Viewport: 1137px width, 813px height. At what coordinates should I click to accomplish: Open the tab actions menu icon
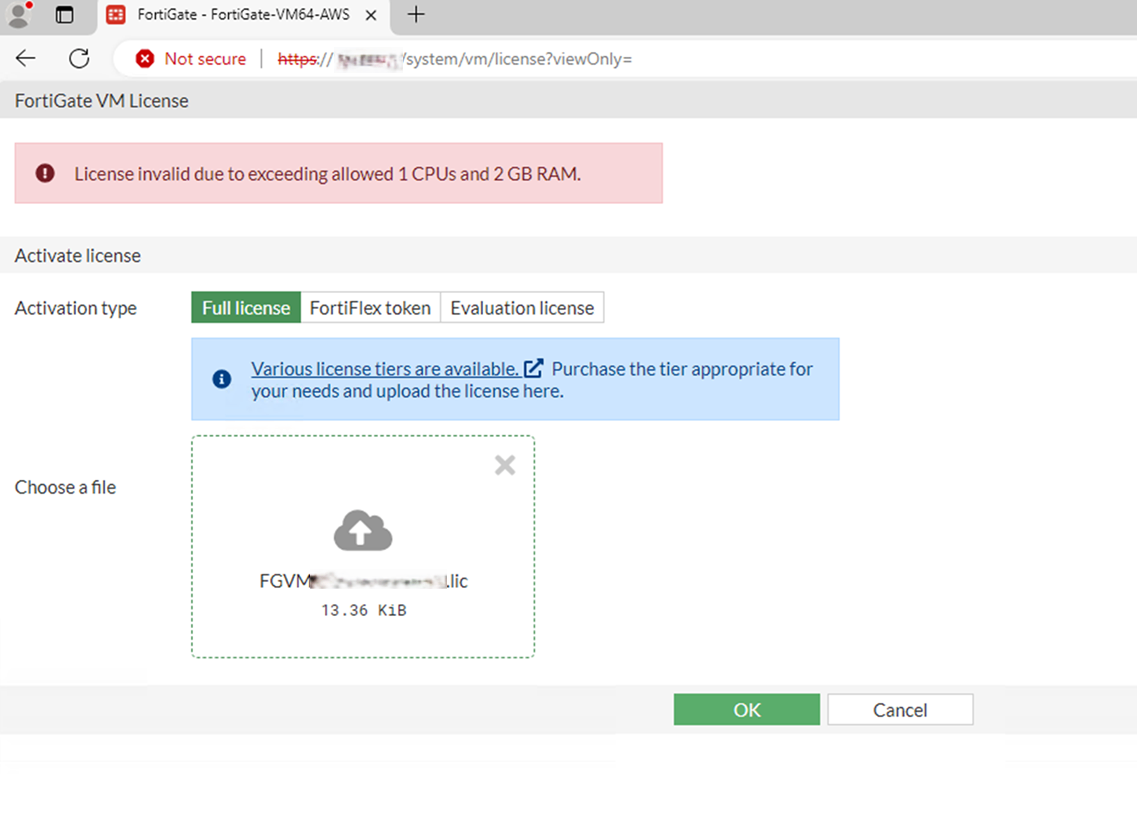(65, 15)
